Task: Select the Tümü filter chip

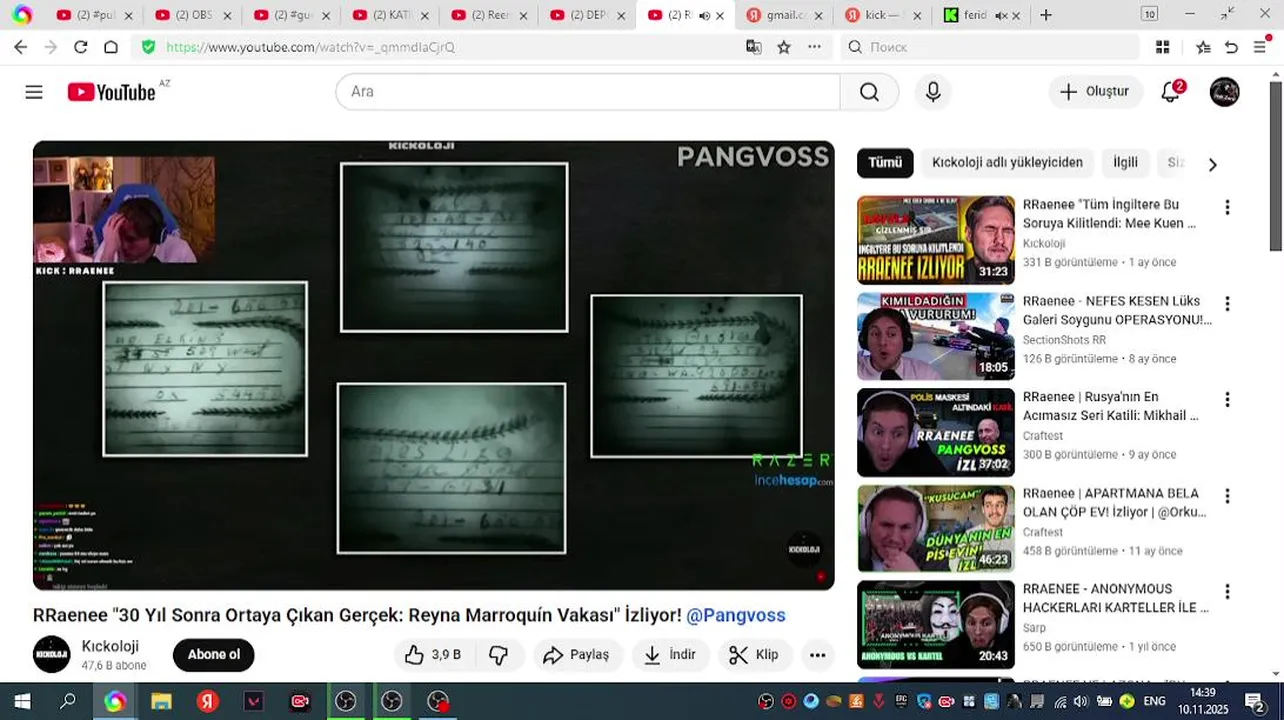Action: (885, 162)
